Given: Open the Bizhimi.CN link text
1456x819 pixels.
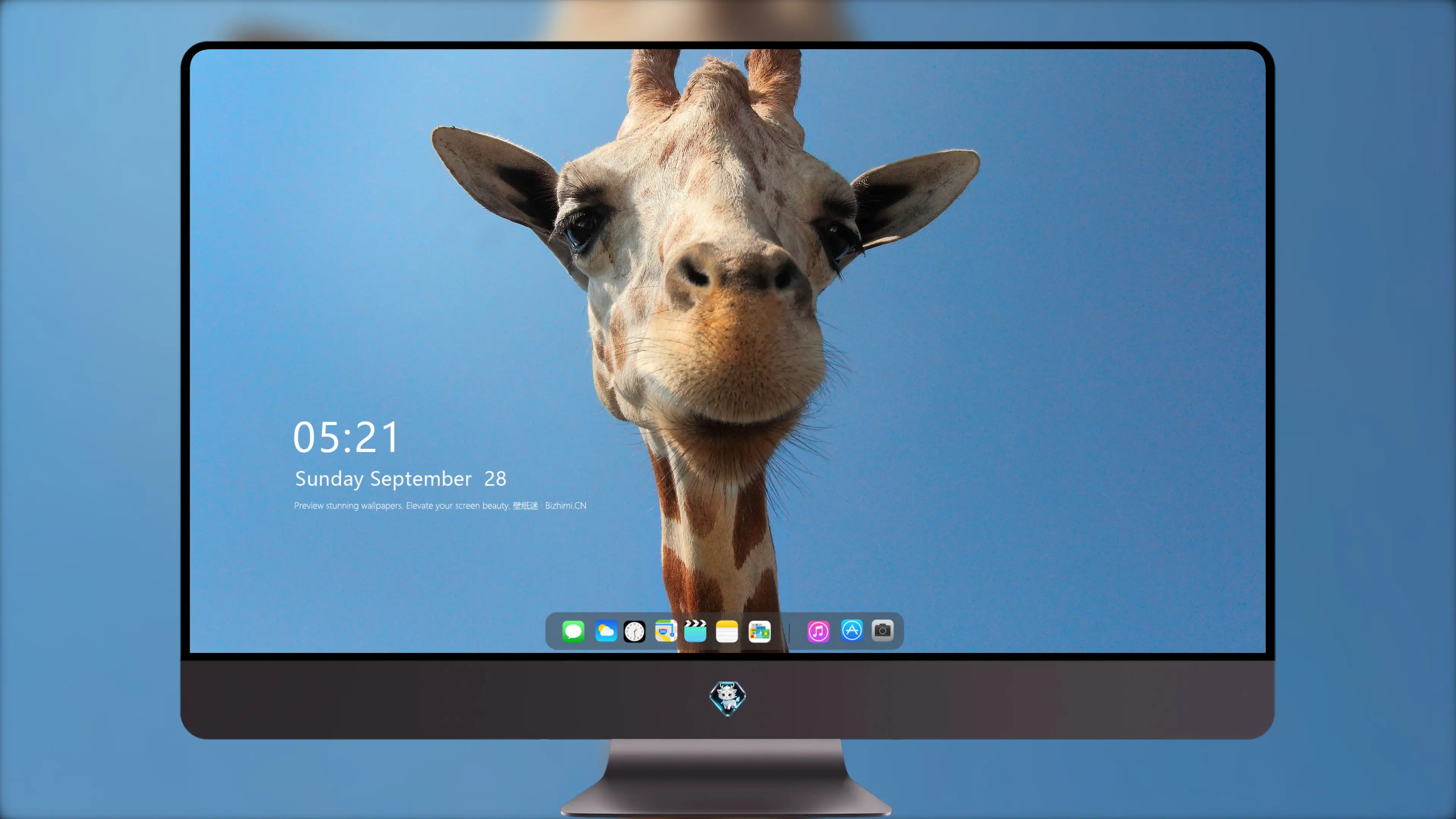Looking at the screenshot, I should [565, 505].
